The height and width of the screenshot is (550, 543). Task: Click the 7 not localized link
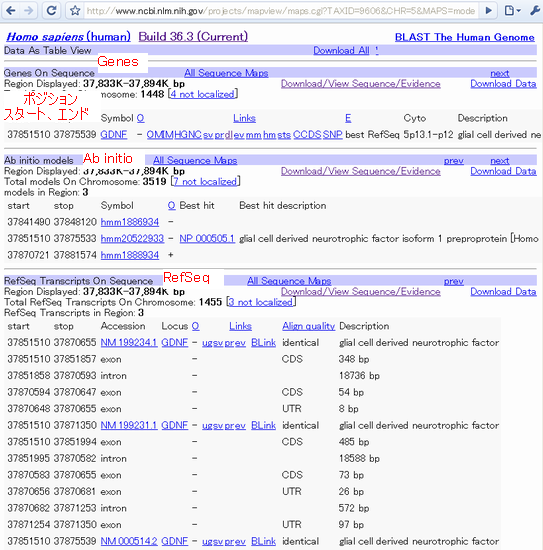[x=205, y=181]
